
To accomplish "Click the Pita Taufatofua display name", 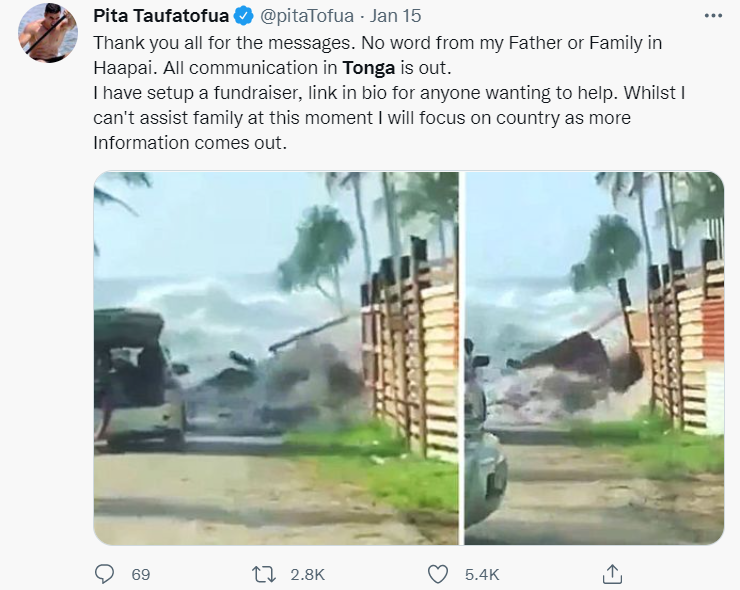I will [161, 16].
